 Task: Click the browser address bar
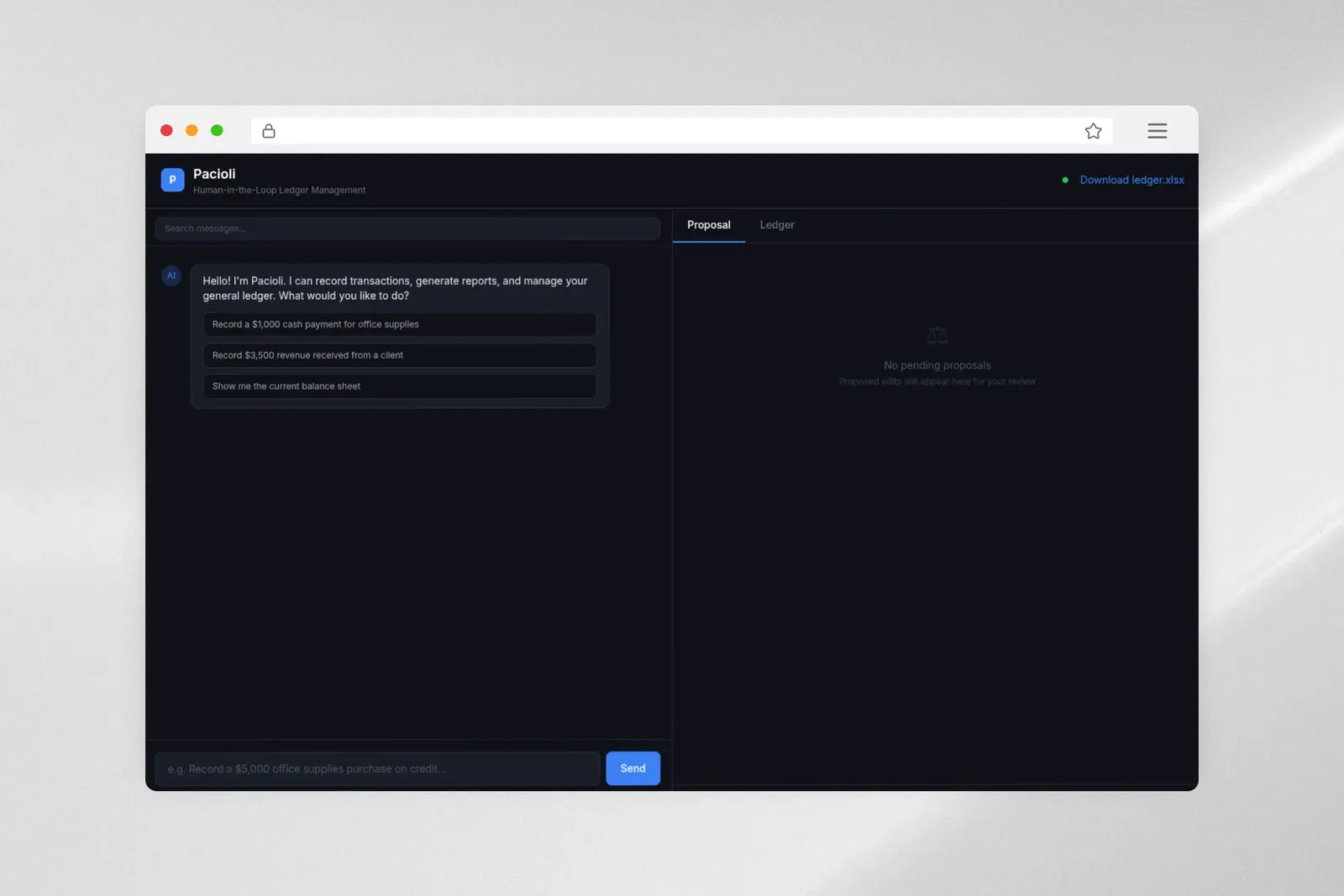click(682, 131)
